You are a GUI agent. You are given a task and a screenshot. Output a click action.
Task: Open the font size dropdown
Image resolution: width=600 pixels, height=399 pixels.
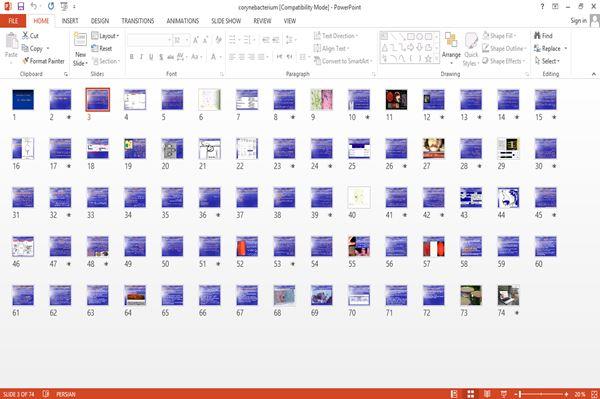[187, 40]
